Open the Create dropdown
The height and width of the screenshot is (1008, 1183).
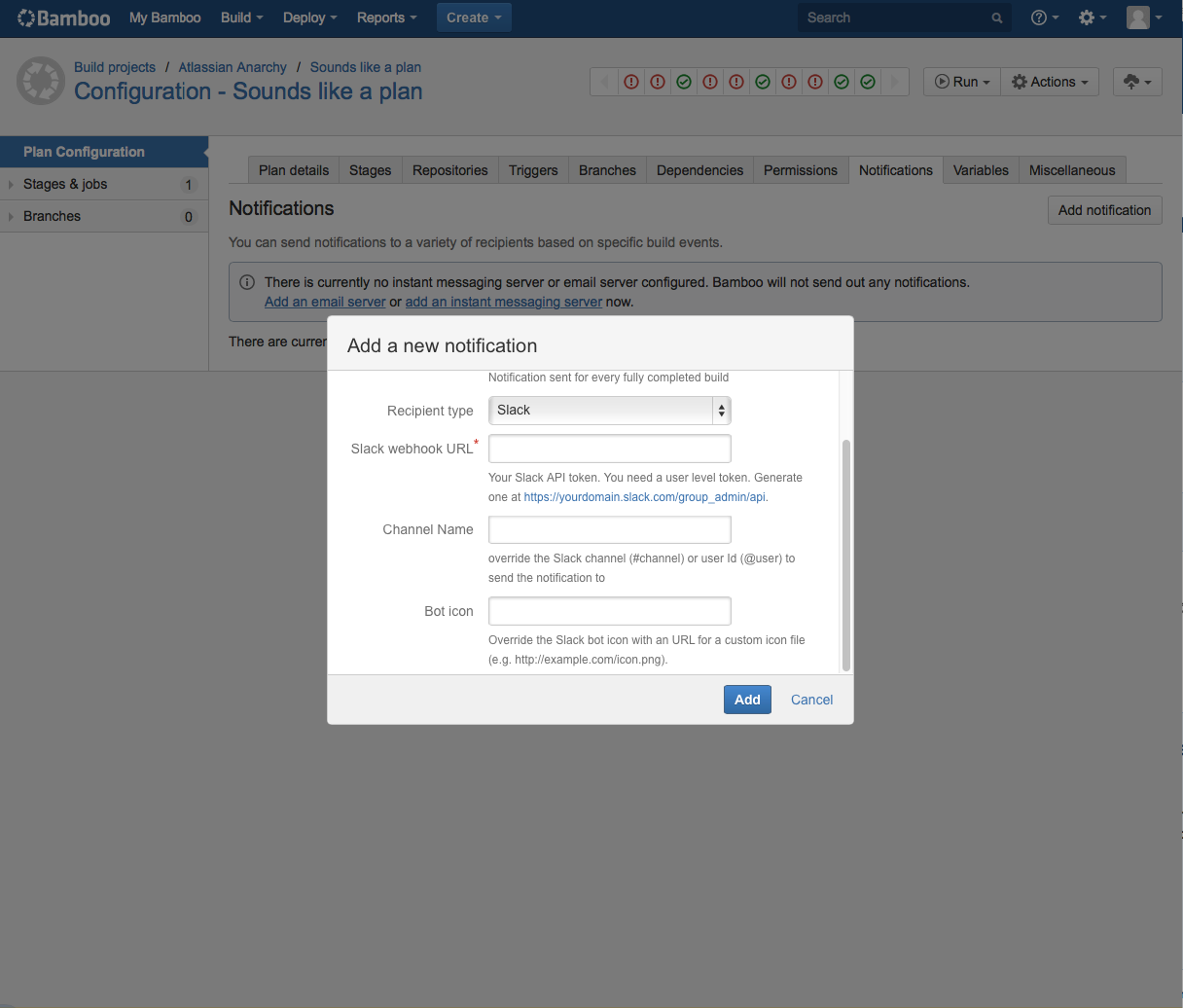[x=474, y=18]
